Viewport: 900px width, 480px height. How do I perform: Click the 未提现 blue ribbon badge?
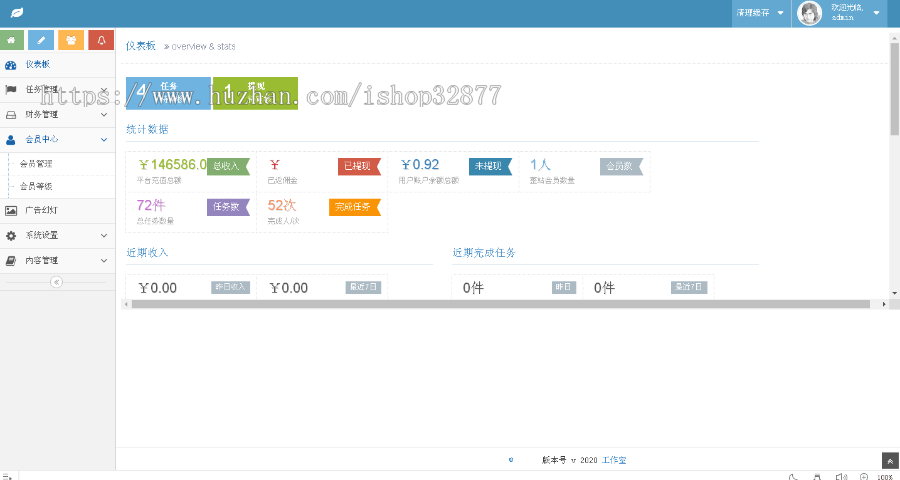tap(490, 167)
